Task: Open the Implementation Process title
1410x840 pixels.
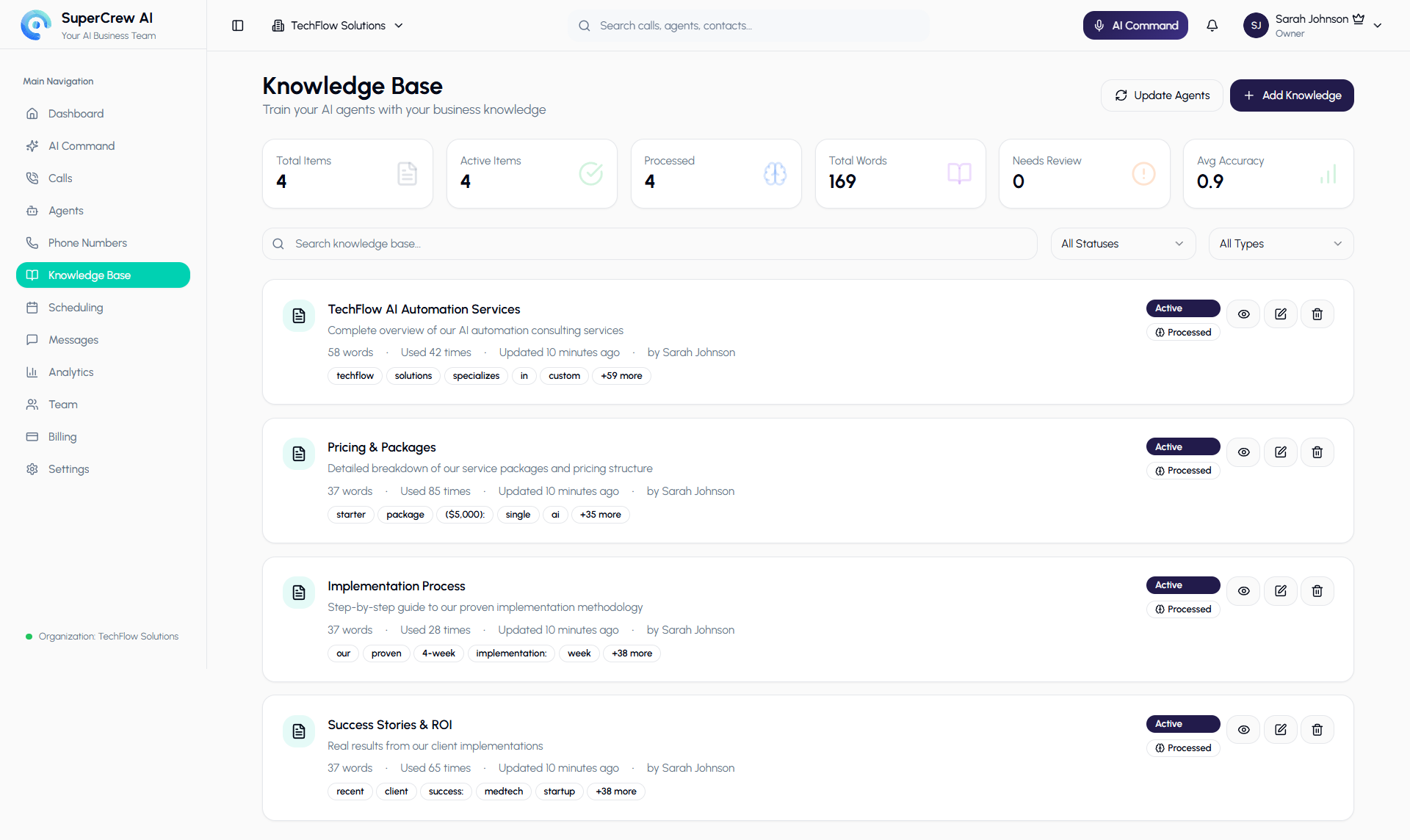Action: click(x=396, y=586)
